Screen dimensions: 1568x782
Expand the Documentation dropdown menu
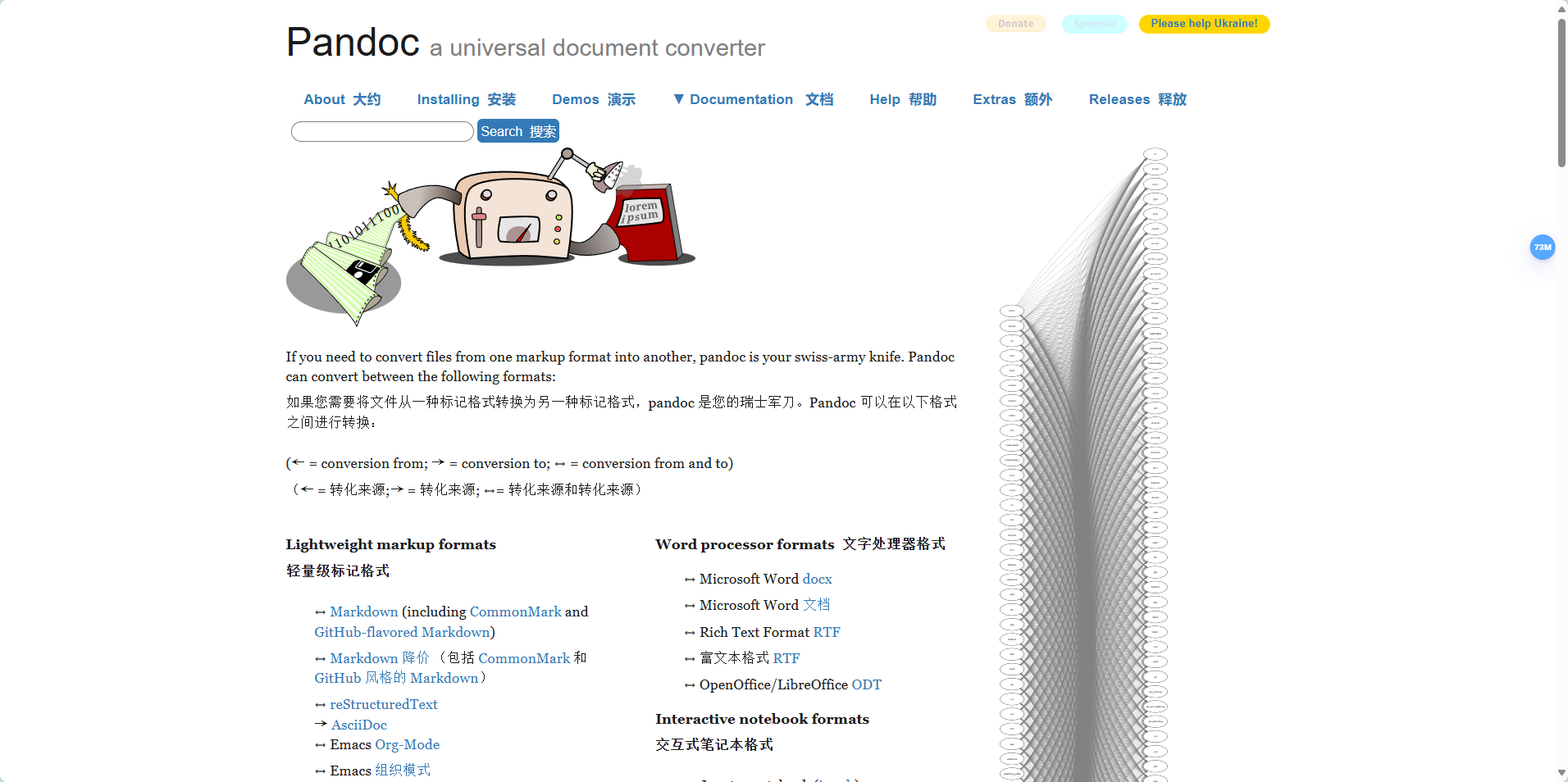pyautogui.click(x=753, y=99)
